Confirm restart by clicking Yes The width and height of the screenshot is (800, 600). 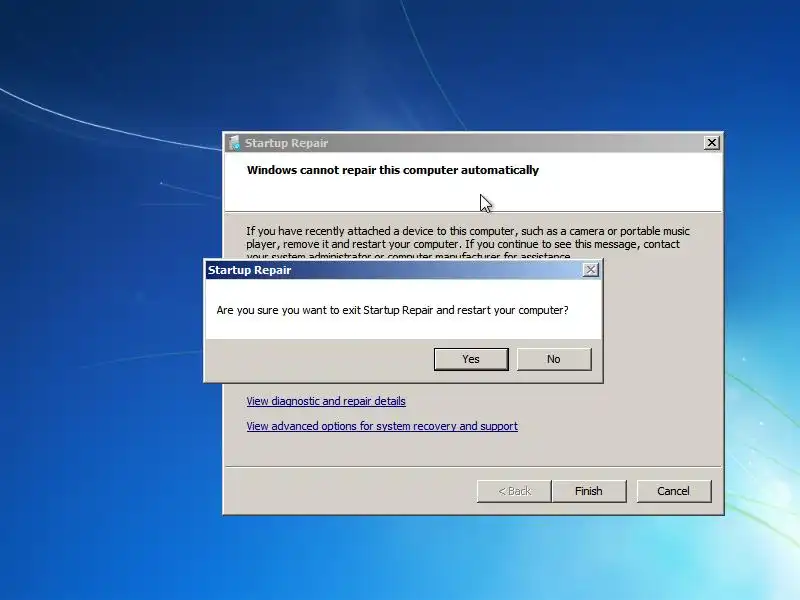pos(471,359)
